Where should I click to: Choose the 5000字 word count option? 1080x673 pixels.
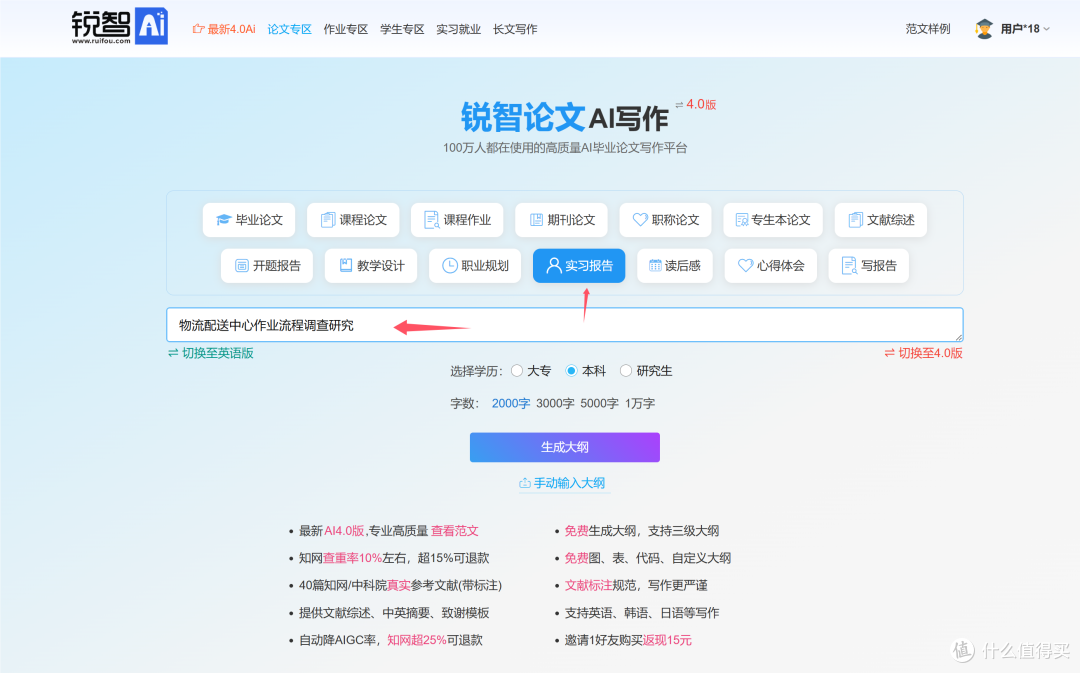599,404
